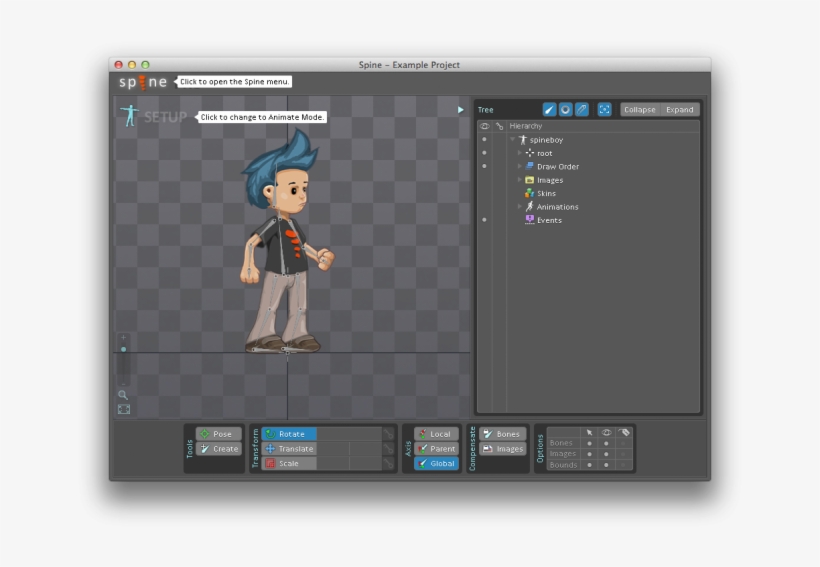Click the viewport play arrow icon
The width and height of the screenshot is (820, 567).
coord(460,110)
